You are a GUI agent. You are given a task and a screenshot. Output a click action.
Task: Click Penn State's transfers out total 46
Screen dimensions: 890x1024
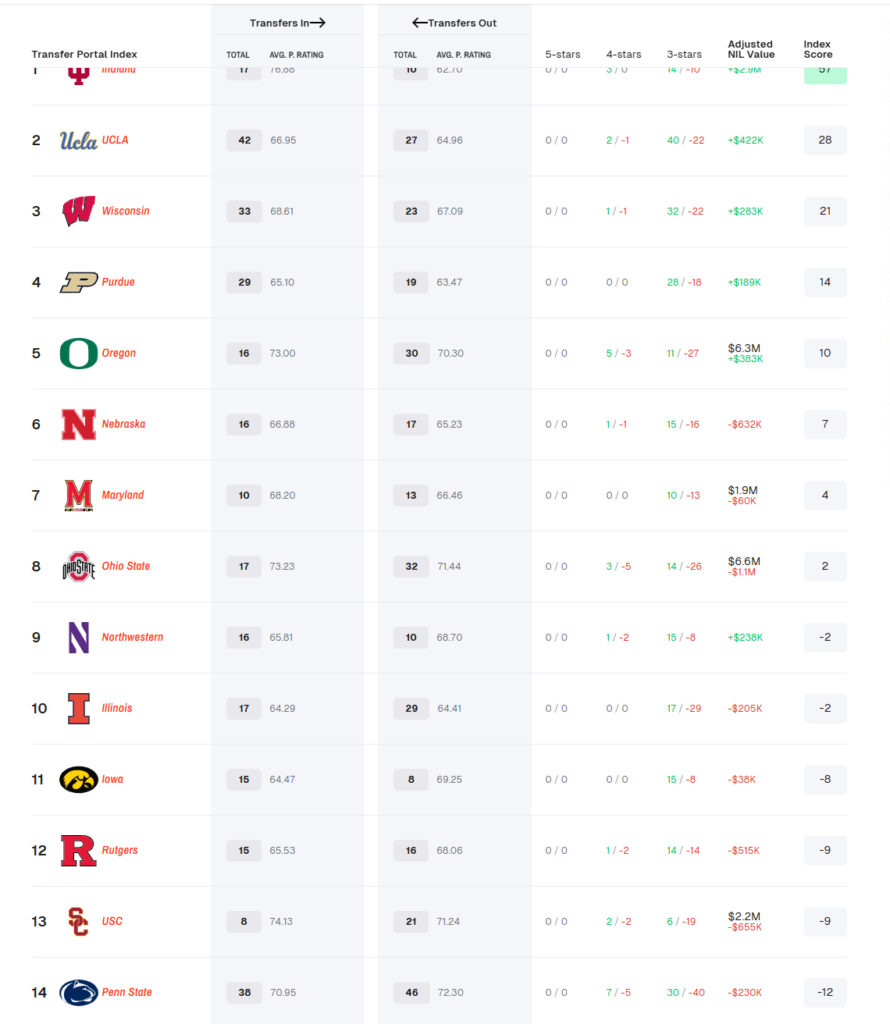click(x=411, y=992)
